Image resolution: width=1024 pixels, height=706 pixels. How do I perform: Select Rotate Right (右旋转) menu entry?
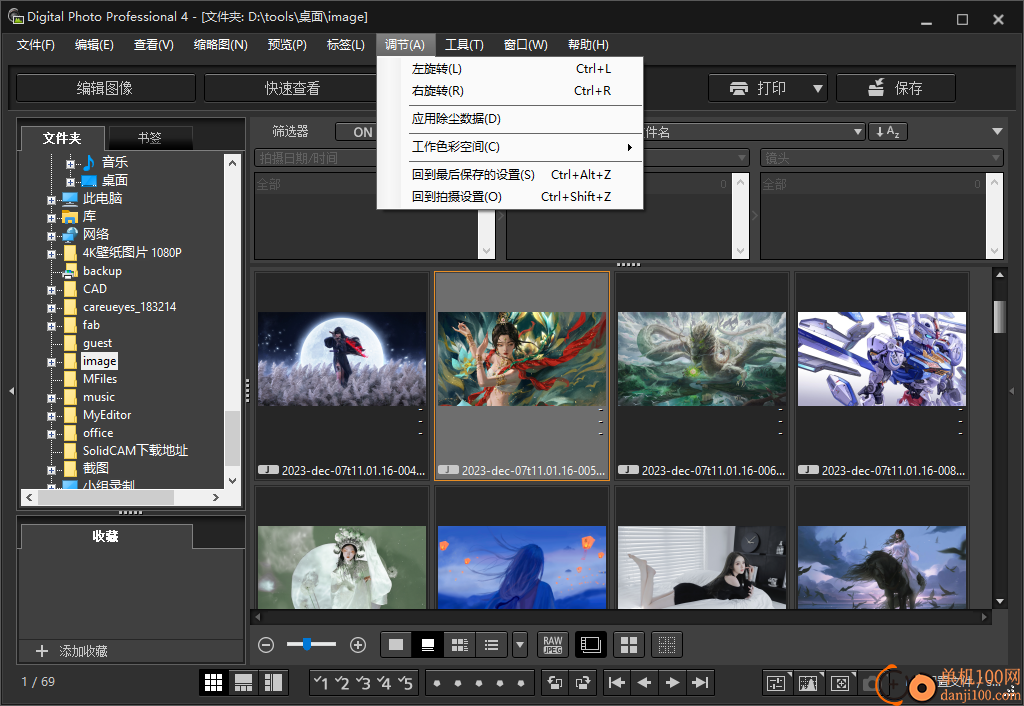[x=511, y=91]
